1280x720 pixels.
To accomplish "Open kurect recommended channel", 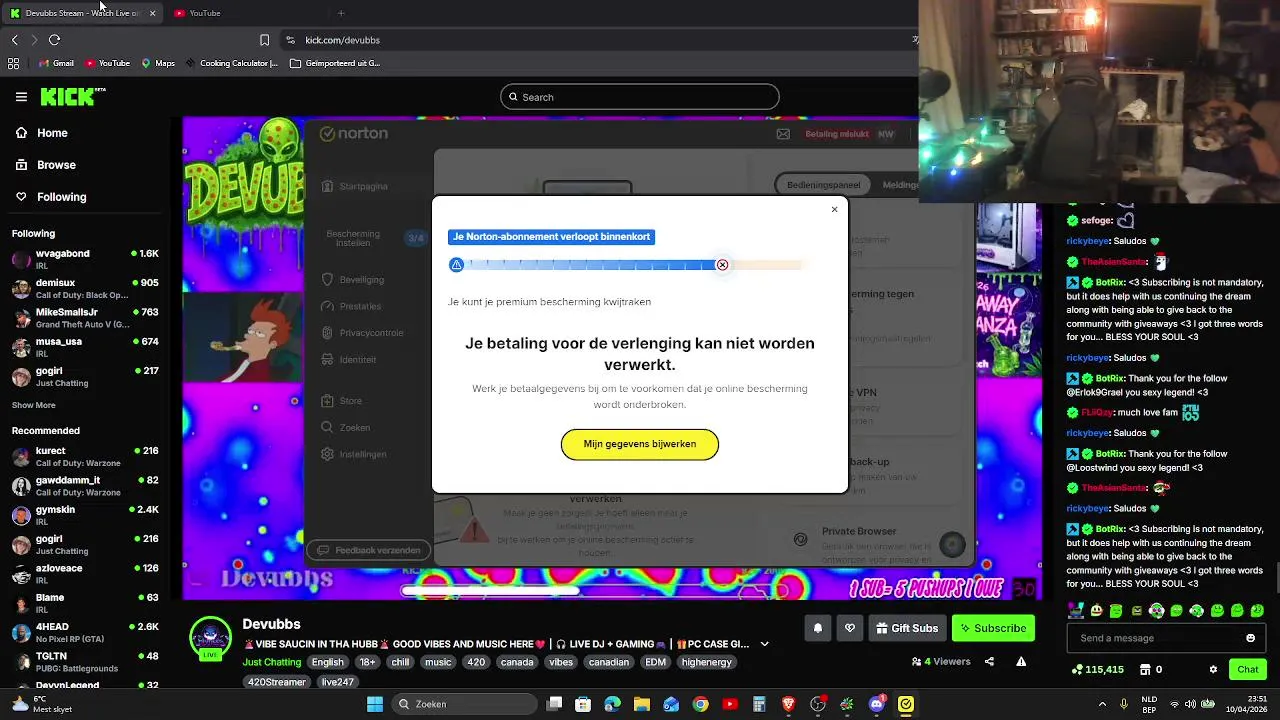I will pyautogui.click(x=85, y=456).
